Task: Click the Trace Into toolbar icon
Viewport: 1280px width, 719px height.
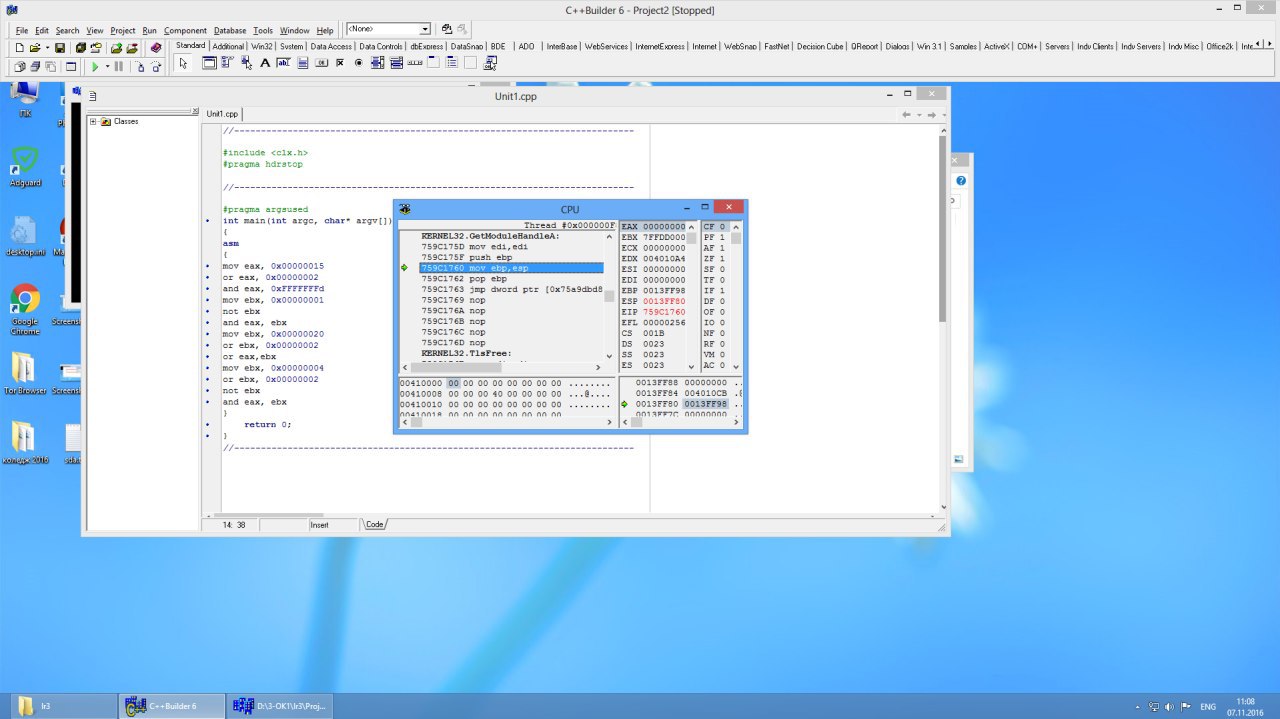Action: pyautogui.click(x=140, y=67)
